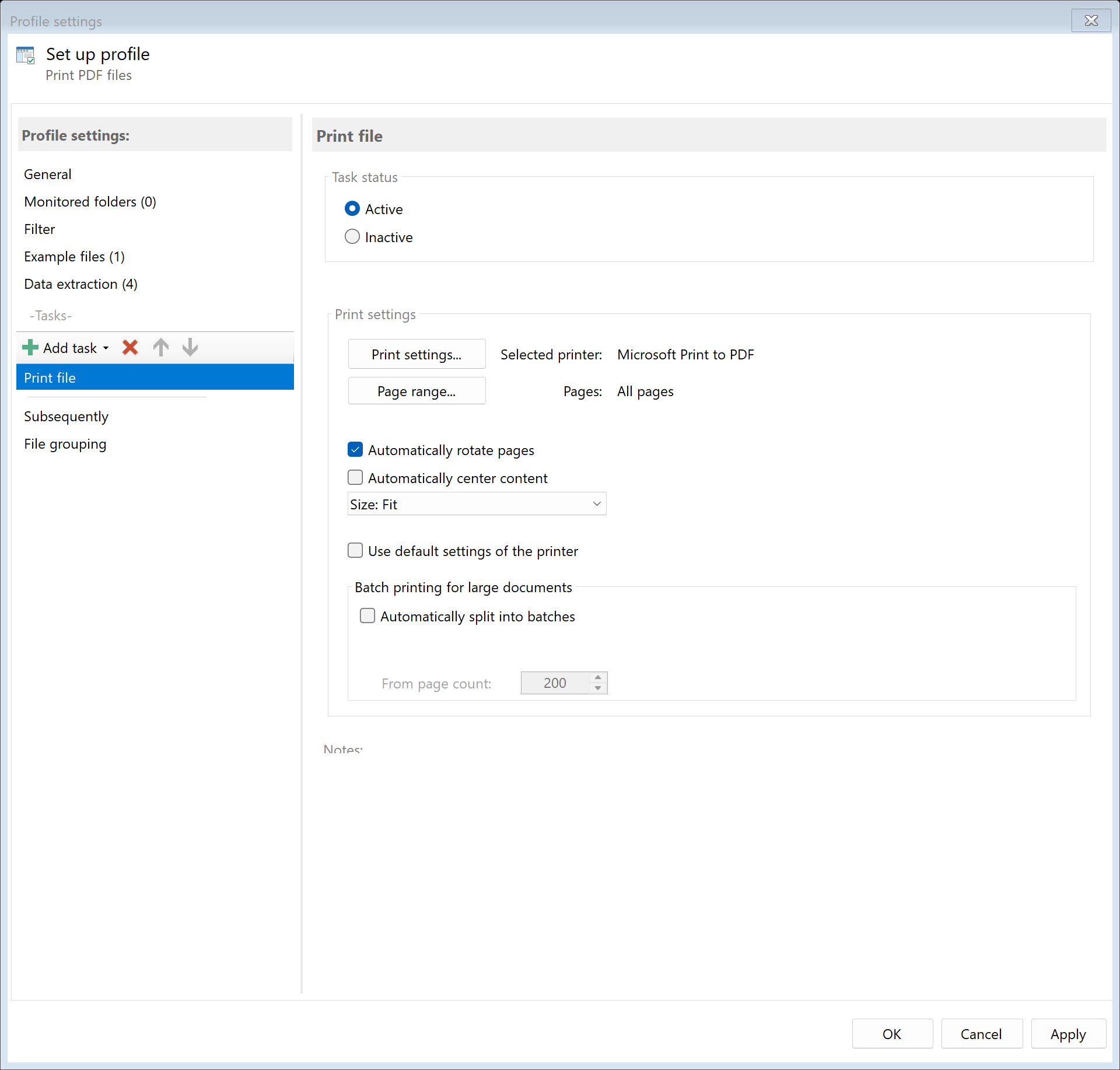
Task: Click the From page count input field
Action: click(x=555, y=683)
